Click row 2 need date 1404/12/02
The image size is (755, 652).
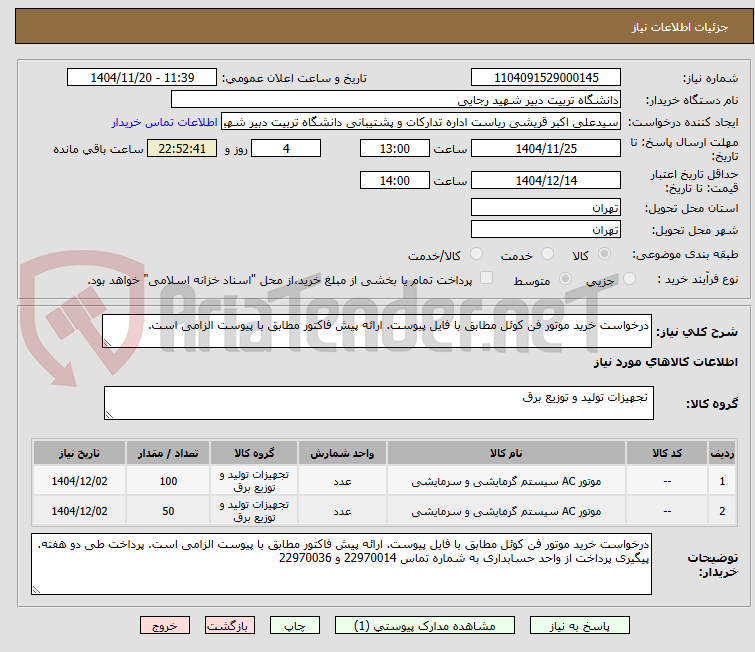79,510
